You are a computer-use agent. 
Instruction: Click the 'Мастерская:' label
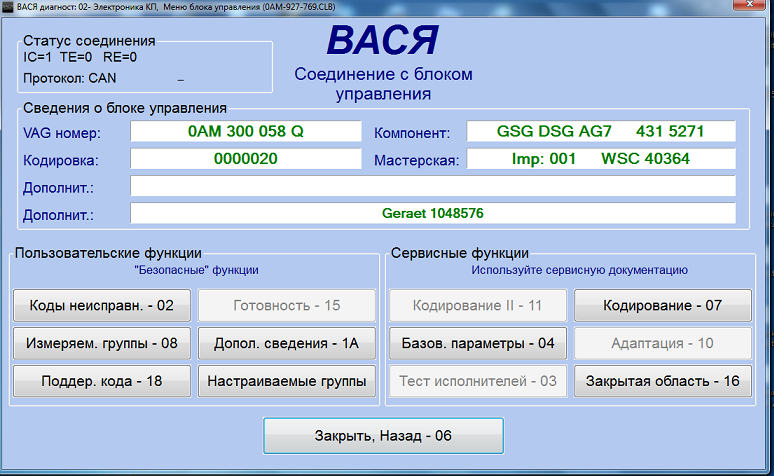417,160
